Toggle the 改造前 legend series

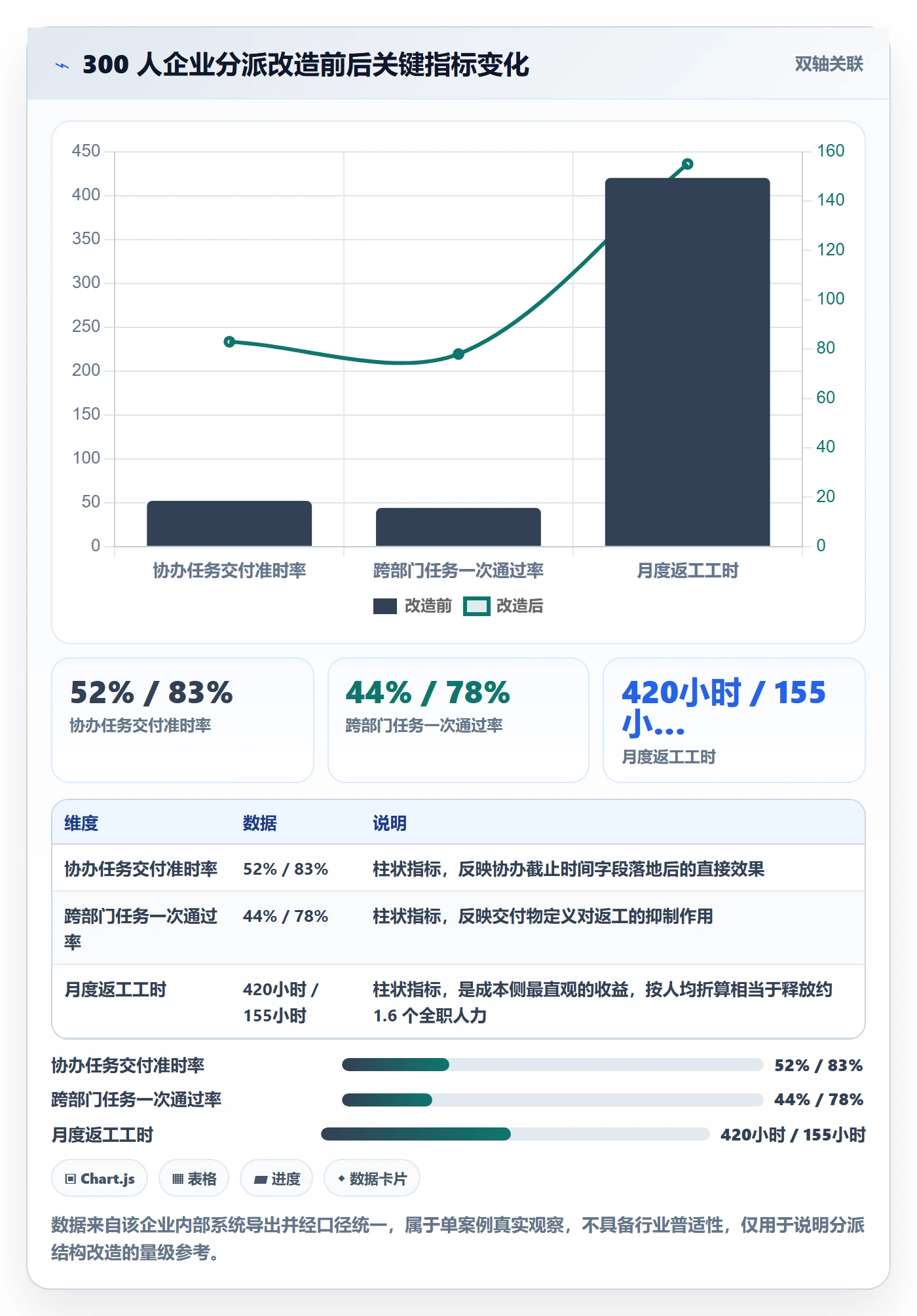[x=413, y=606]
